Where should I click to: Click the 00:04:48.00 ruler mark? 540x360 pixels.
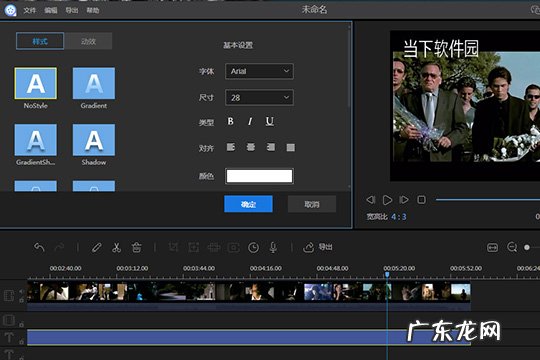332,268
